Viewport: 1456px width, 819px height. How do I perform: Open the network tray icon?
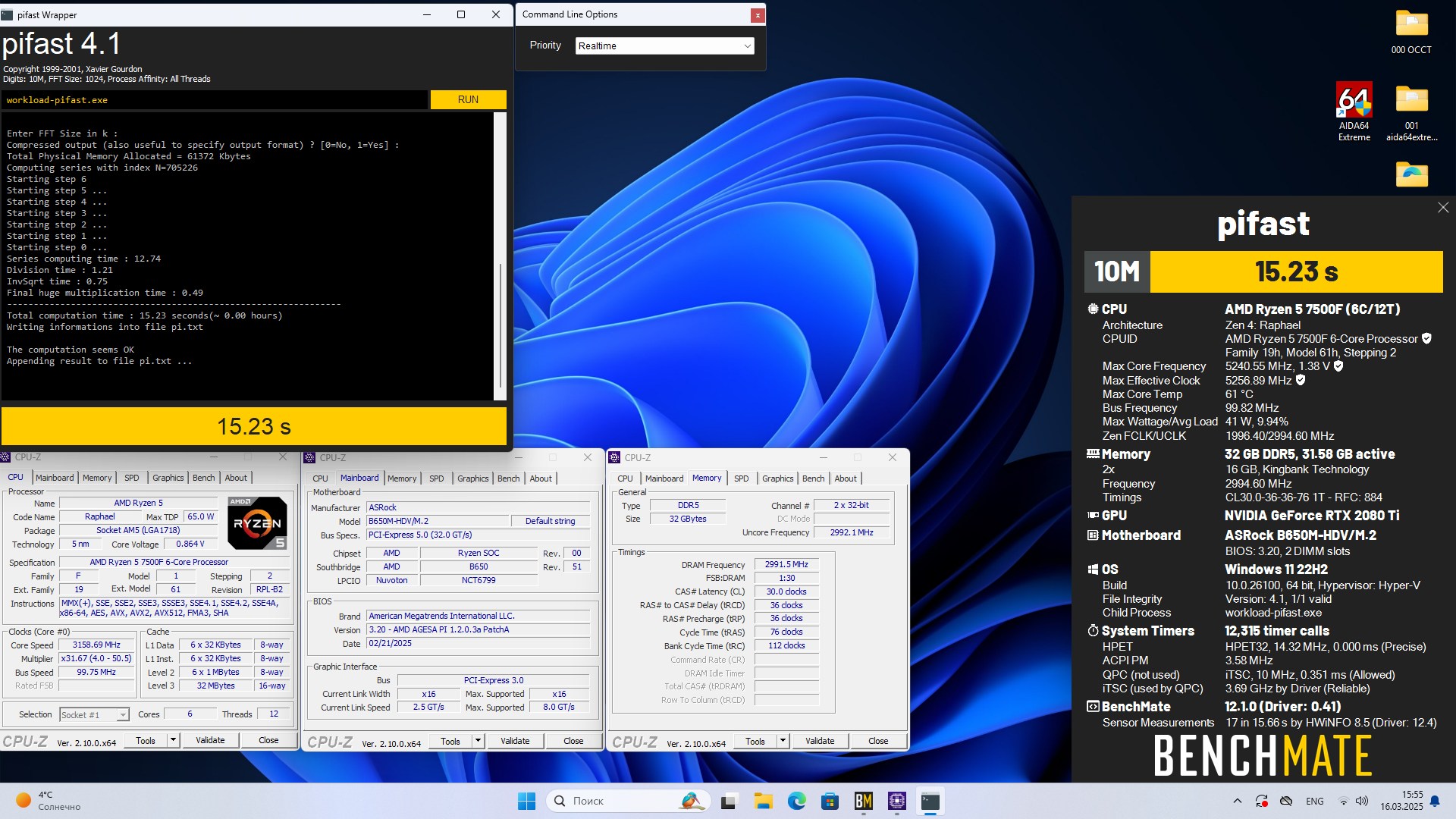pyautogui.click(x=1343, y=801)
